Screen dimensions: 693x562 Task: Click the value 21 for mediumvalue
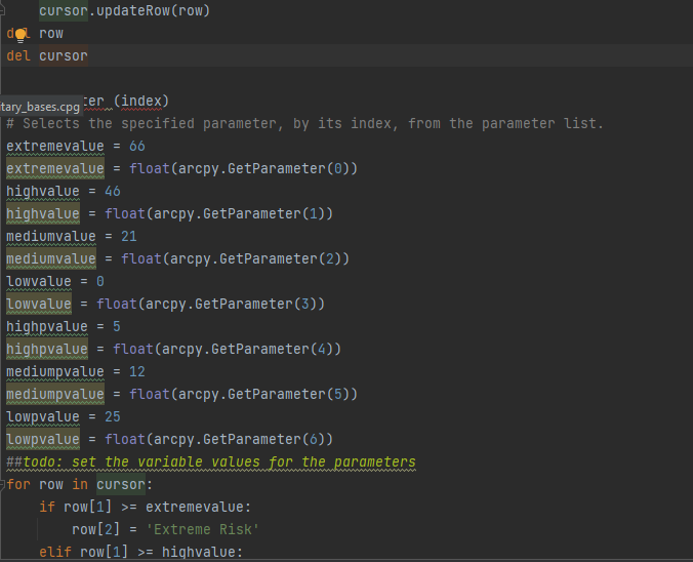tap(129, 236)
